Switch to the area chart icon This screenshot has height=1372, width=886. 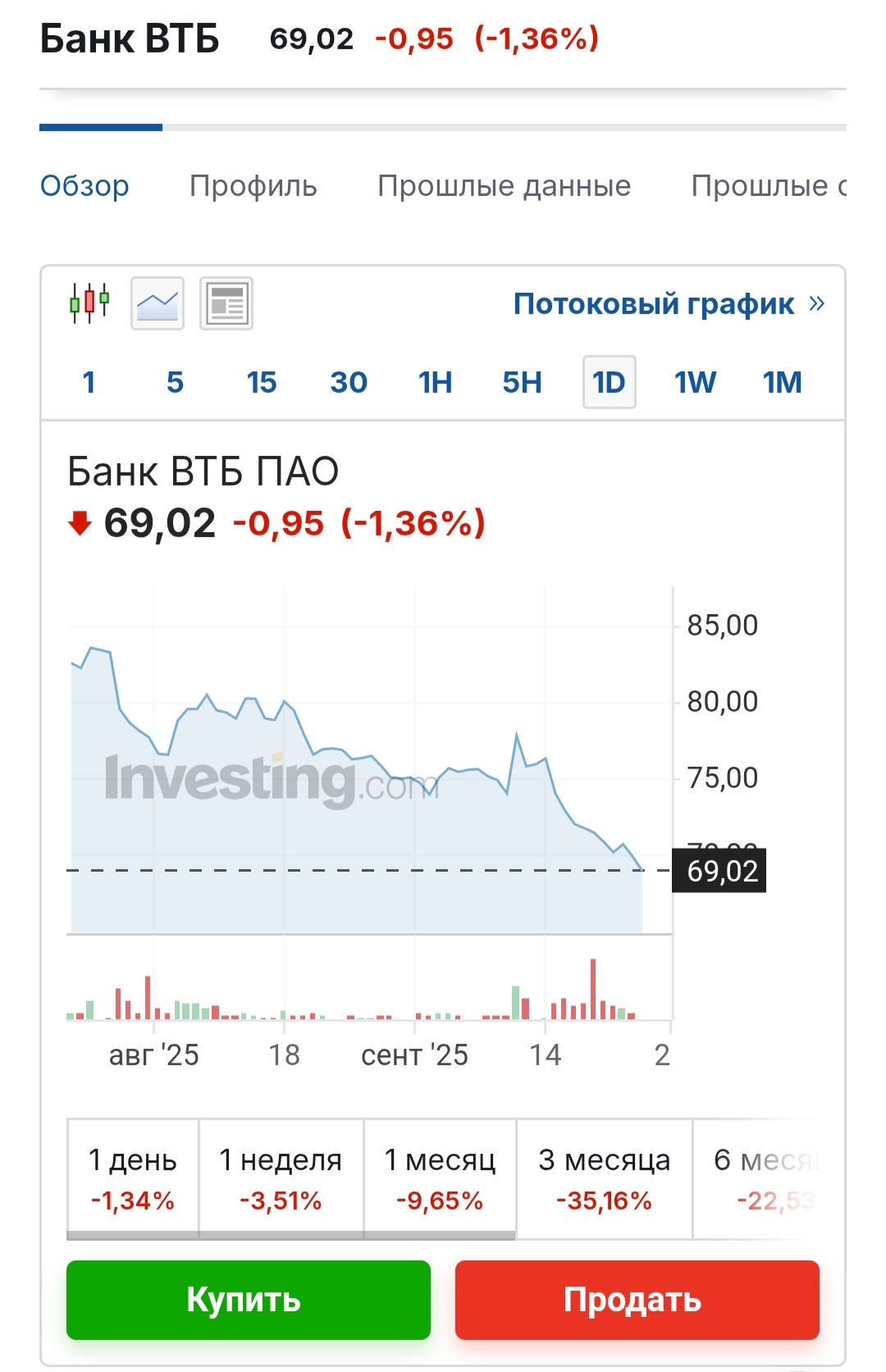pos(158,303)
